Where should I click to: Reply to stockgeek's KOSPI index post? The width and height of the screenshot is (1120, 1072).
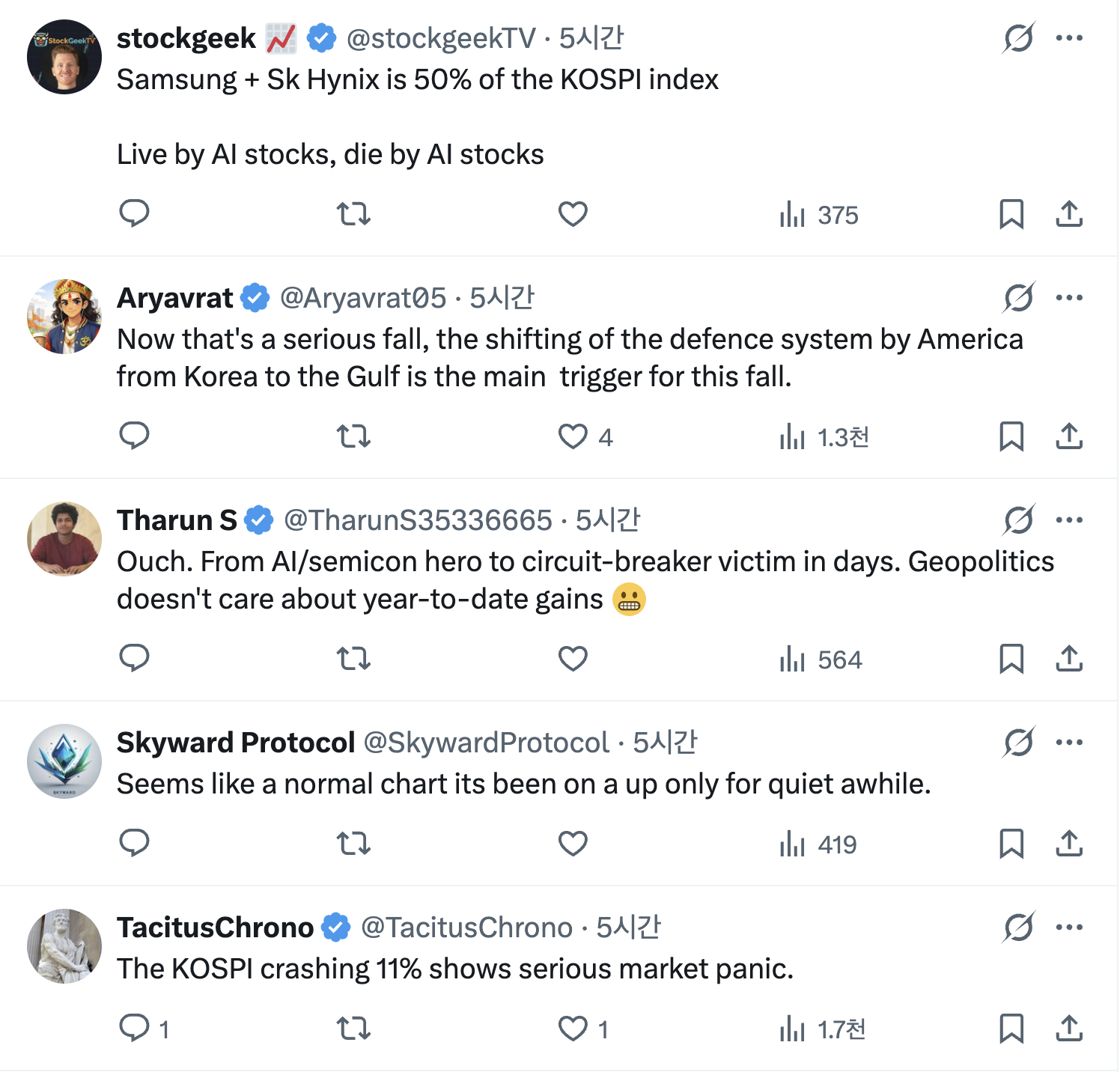(135, 214)
